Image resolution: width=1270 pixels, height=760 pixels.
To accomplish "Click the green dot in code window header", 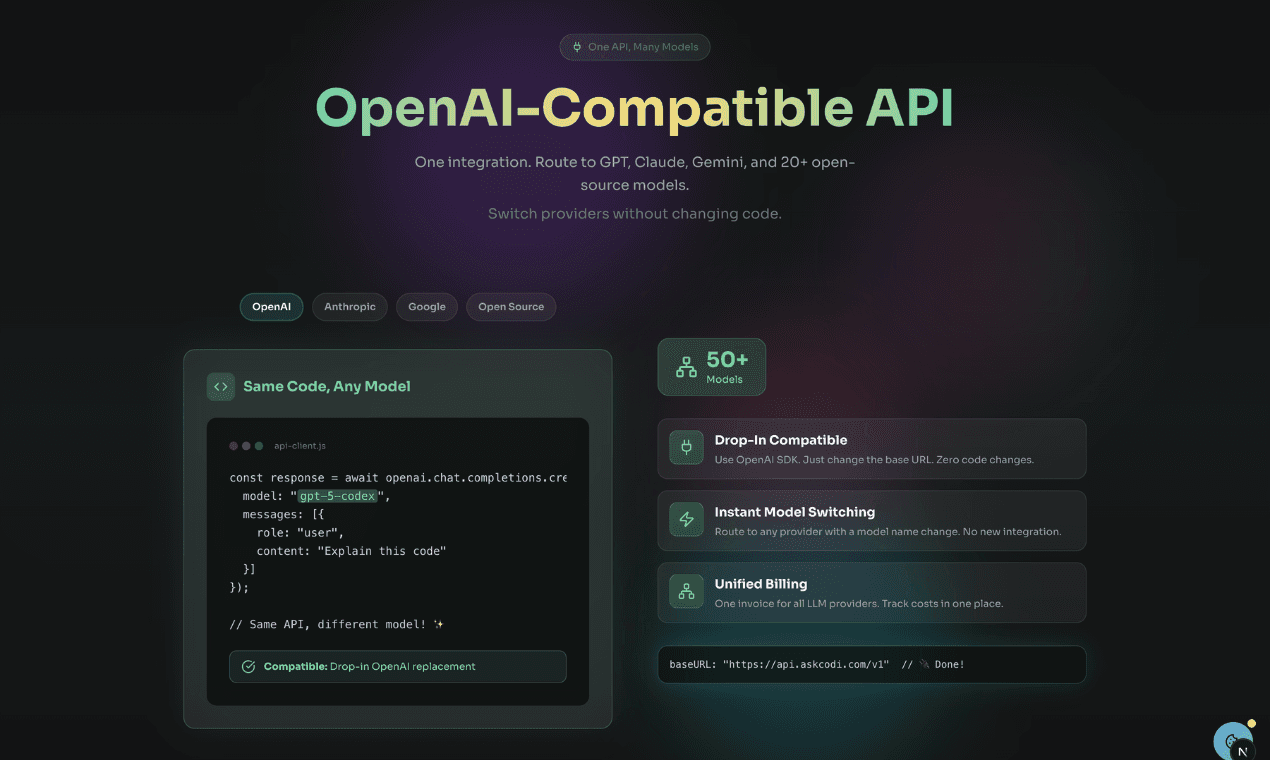I will pyautogui.click(x=259, y=446).
